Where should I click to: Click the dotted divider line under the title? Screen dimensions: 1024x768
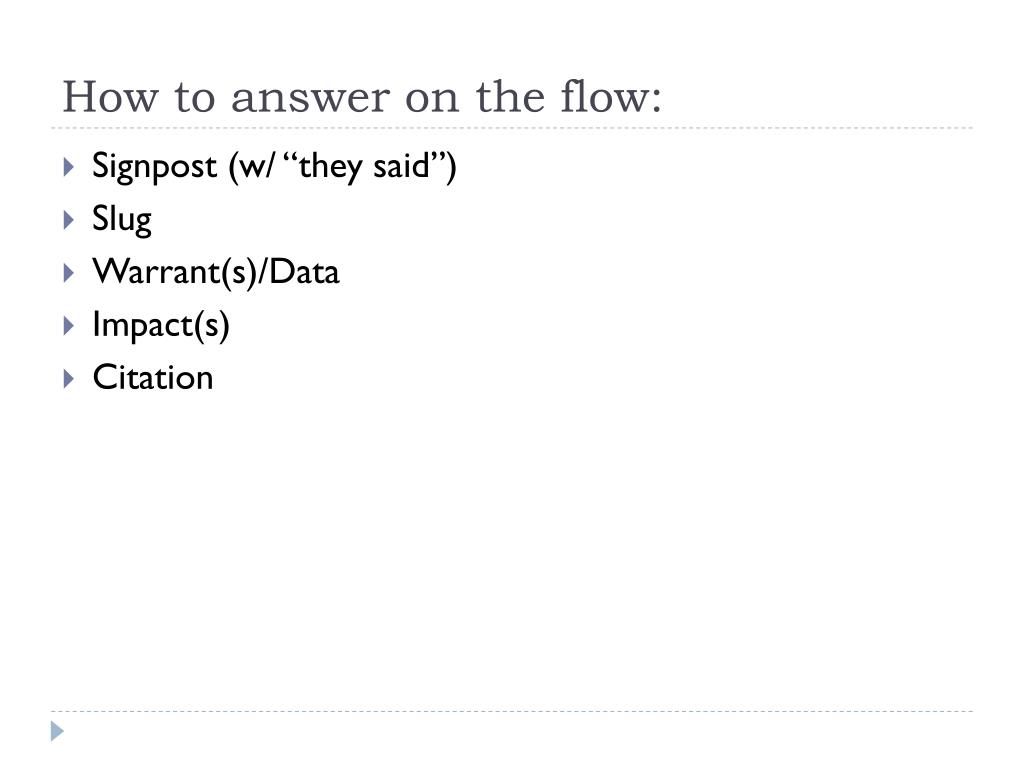(x=512, y=128)
